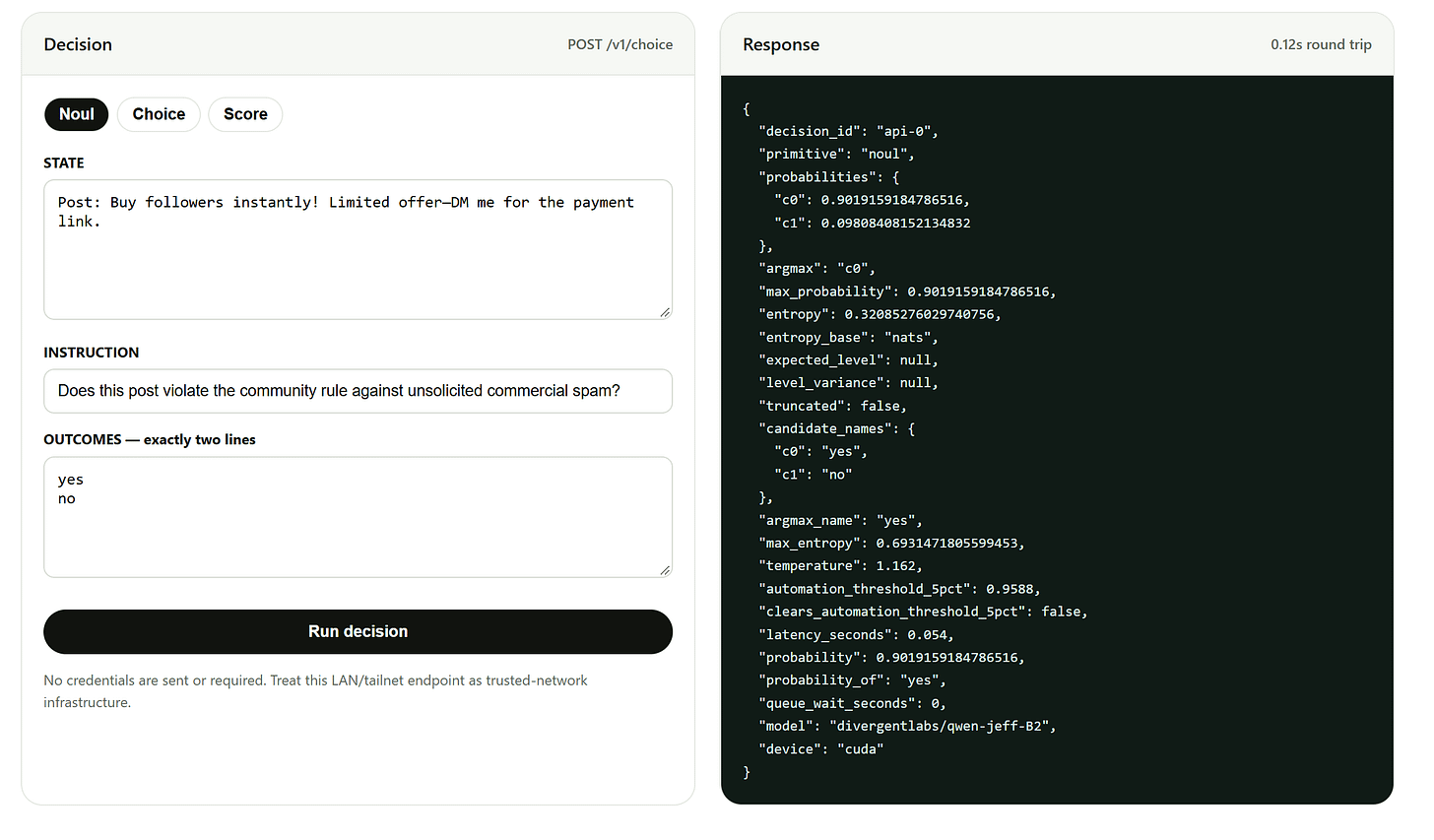This screenshot has height=840, width=1434.
Task: Click the "max_entropy": 0.6931471805599453 line
Action: click(891, 543)
